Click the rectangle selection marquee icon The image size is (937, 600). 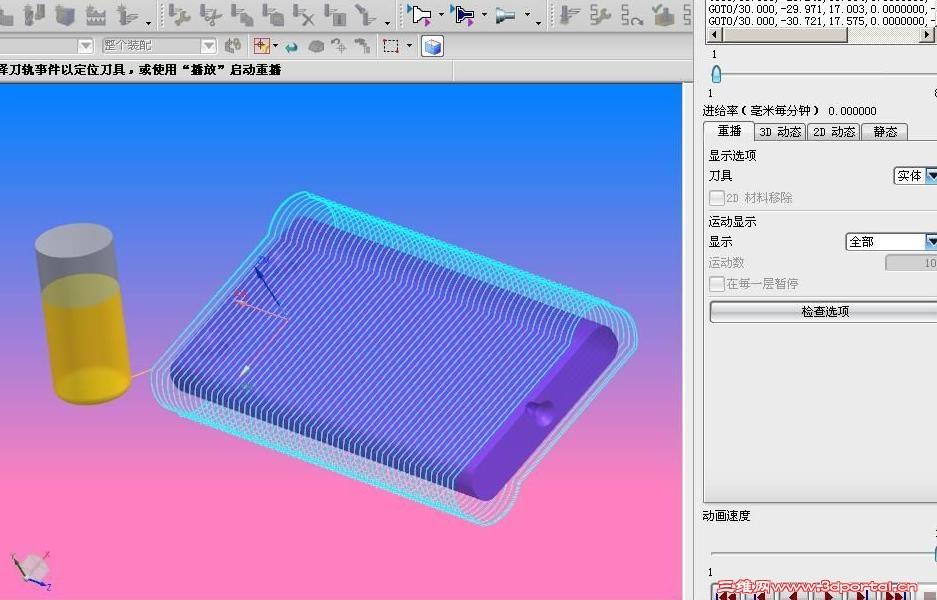tap(391, 46)
